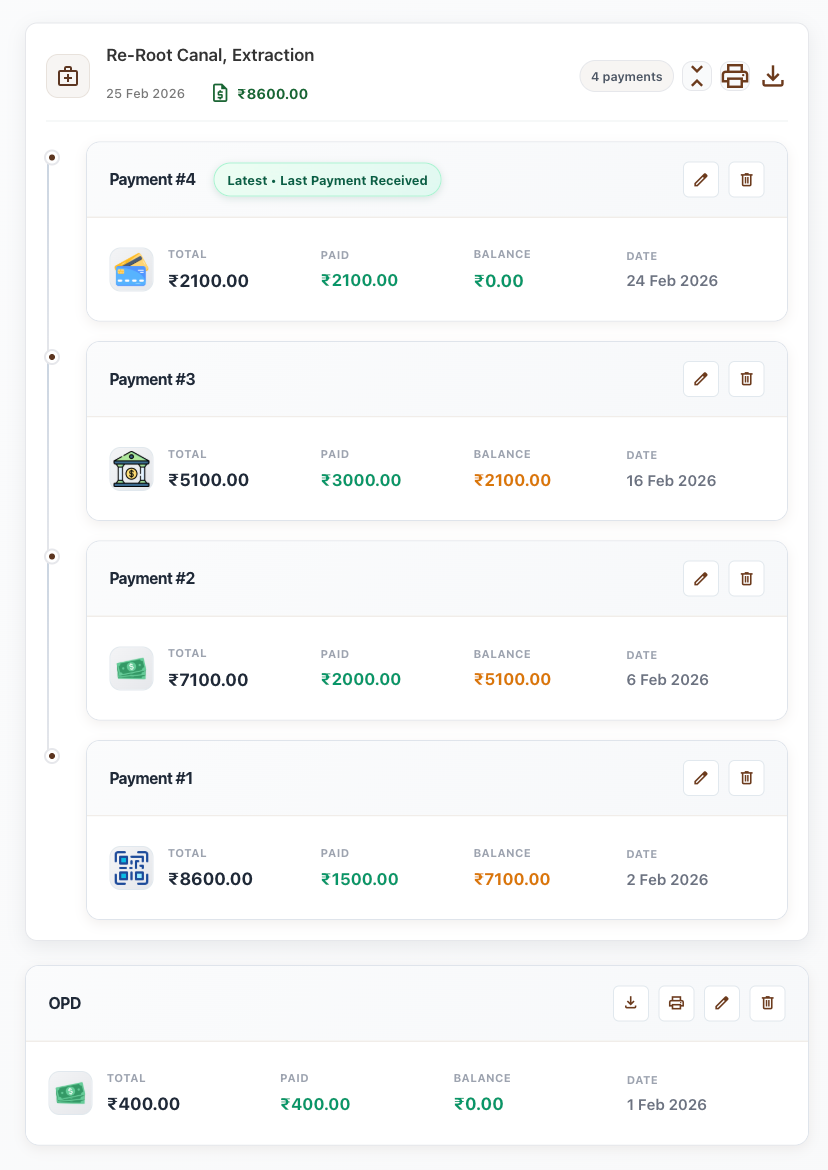Click the bank icon on Payment #3
The height and width of the screenshot is (1170, 828).
point(131,468)
